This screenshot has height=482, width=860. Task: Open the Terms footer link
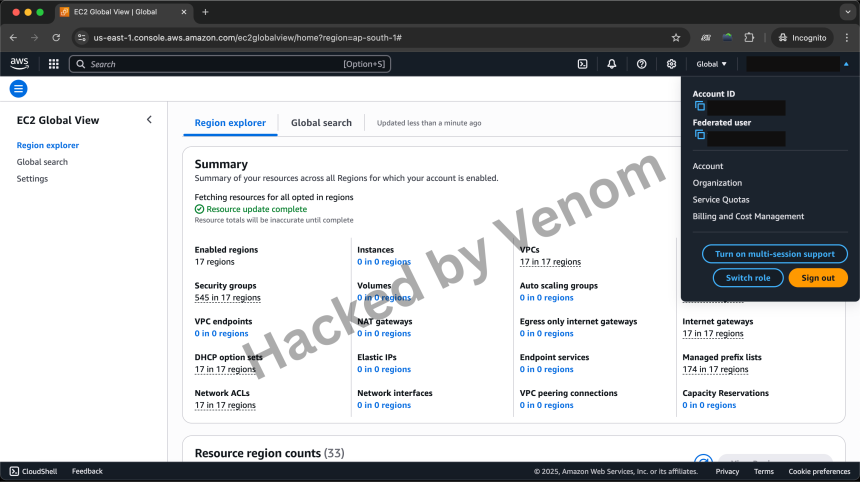click(763, 472)
